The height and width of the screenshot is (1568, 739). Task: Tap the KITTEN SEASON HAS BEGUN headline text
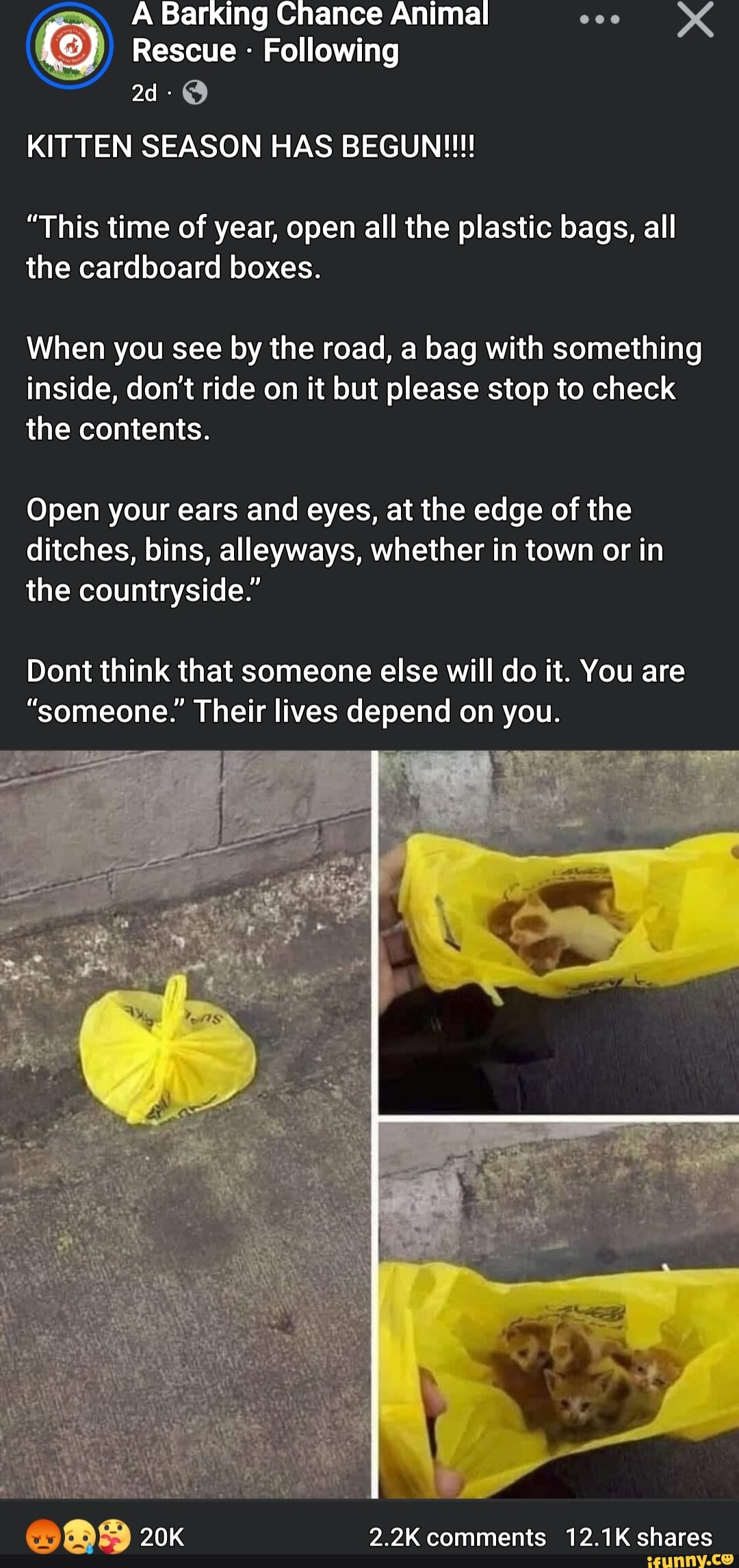pos(250,146)
